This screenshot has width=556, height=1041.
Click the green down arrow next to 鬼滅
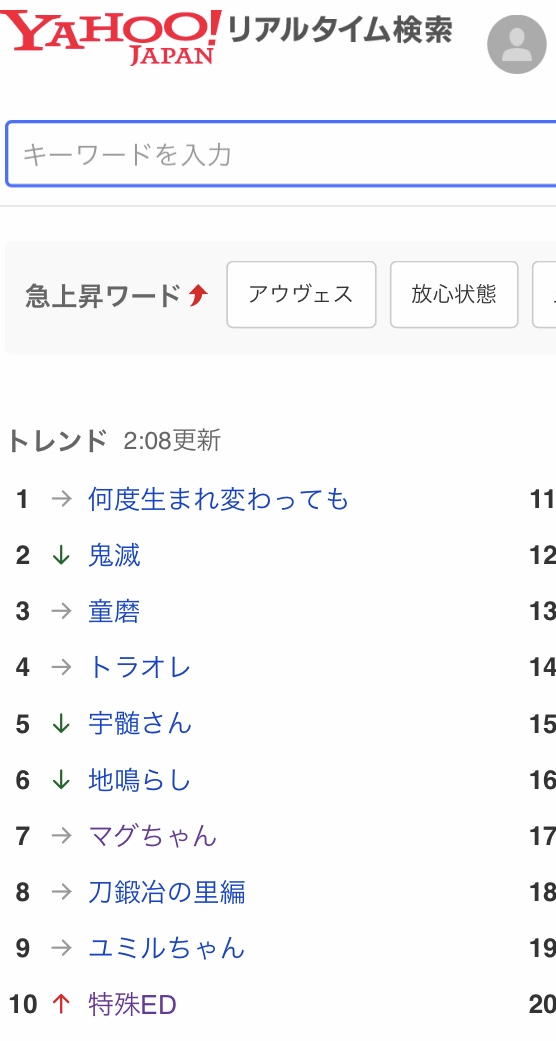(x=61, y=555)
